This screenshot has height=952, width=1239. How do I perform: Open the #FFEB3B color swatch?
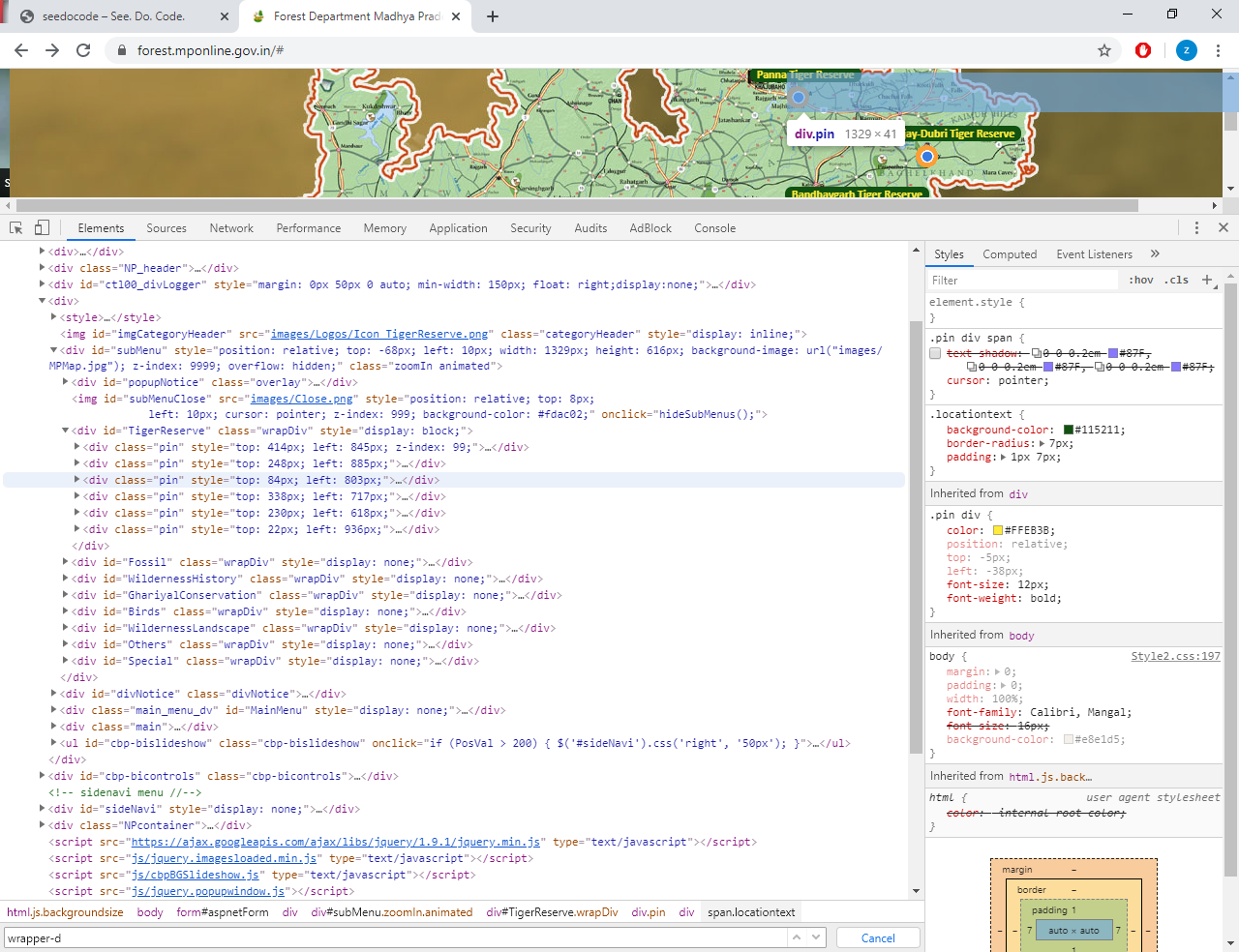coord(998,530)
